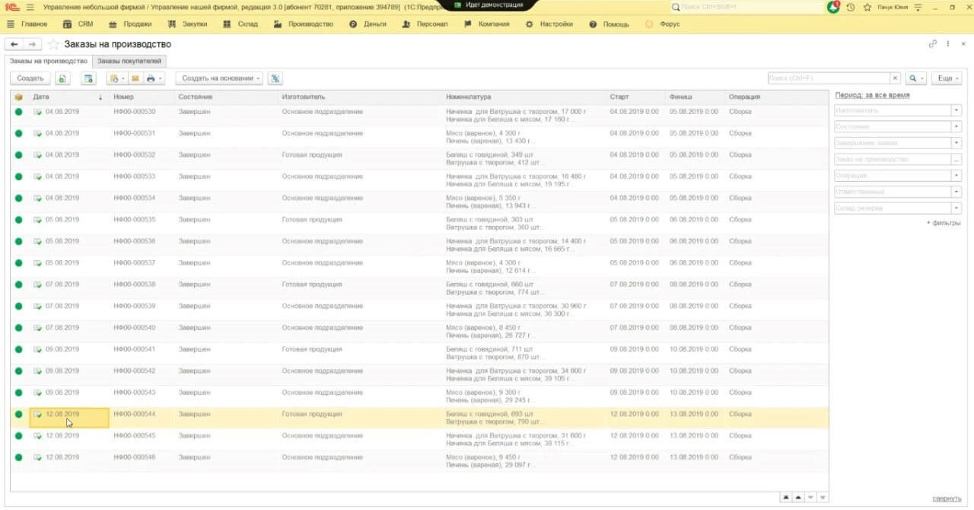Click the Период: за все время link
Viewport: 974px width, 510px height.
[872, 95]
